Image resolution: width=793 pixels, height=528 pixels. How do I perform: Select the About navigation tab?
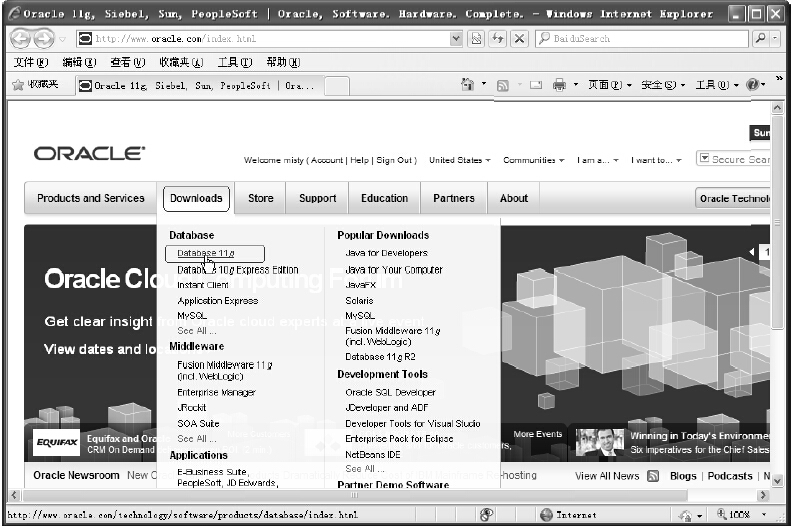514,198
